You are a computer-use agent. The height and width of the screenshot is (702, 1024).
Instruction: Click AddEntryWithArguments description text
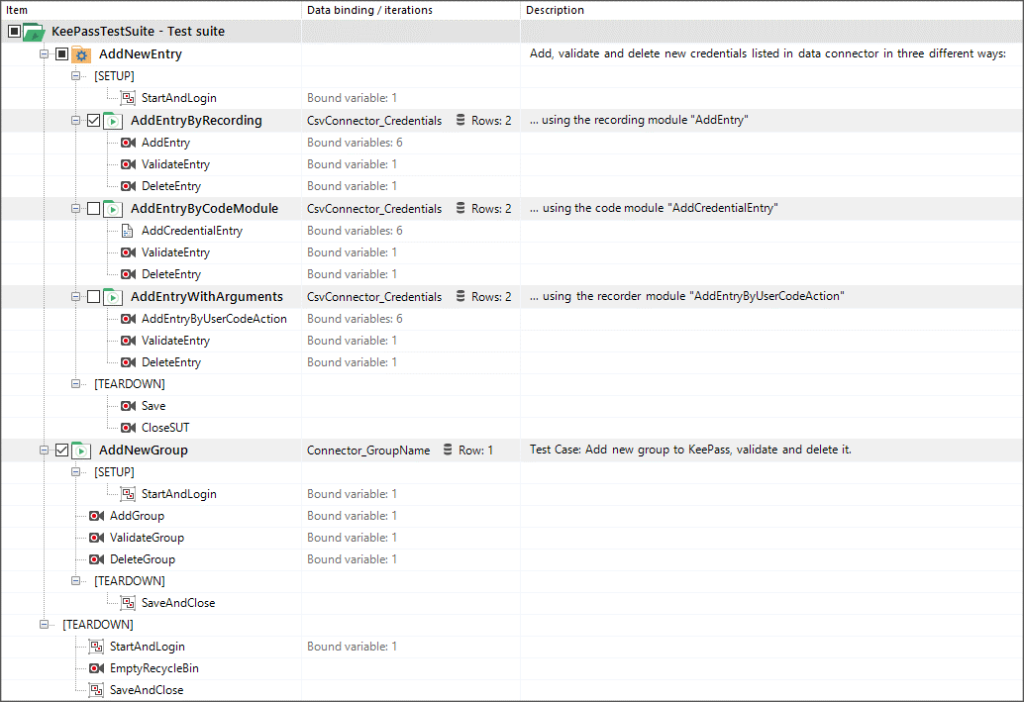(686, 296)
